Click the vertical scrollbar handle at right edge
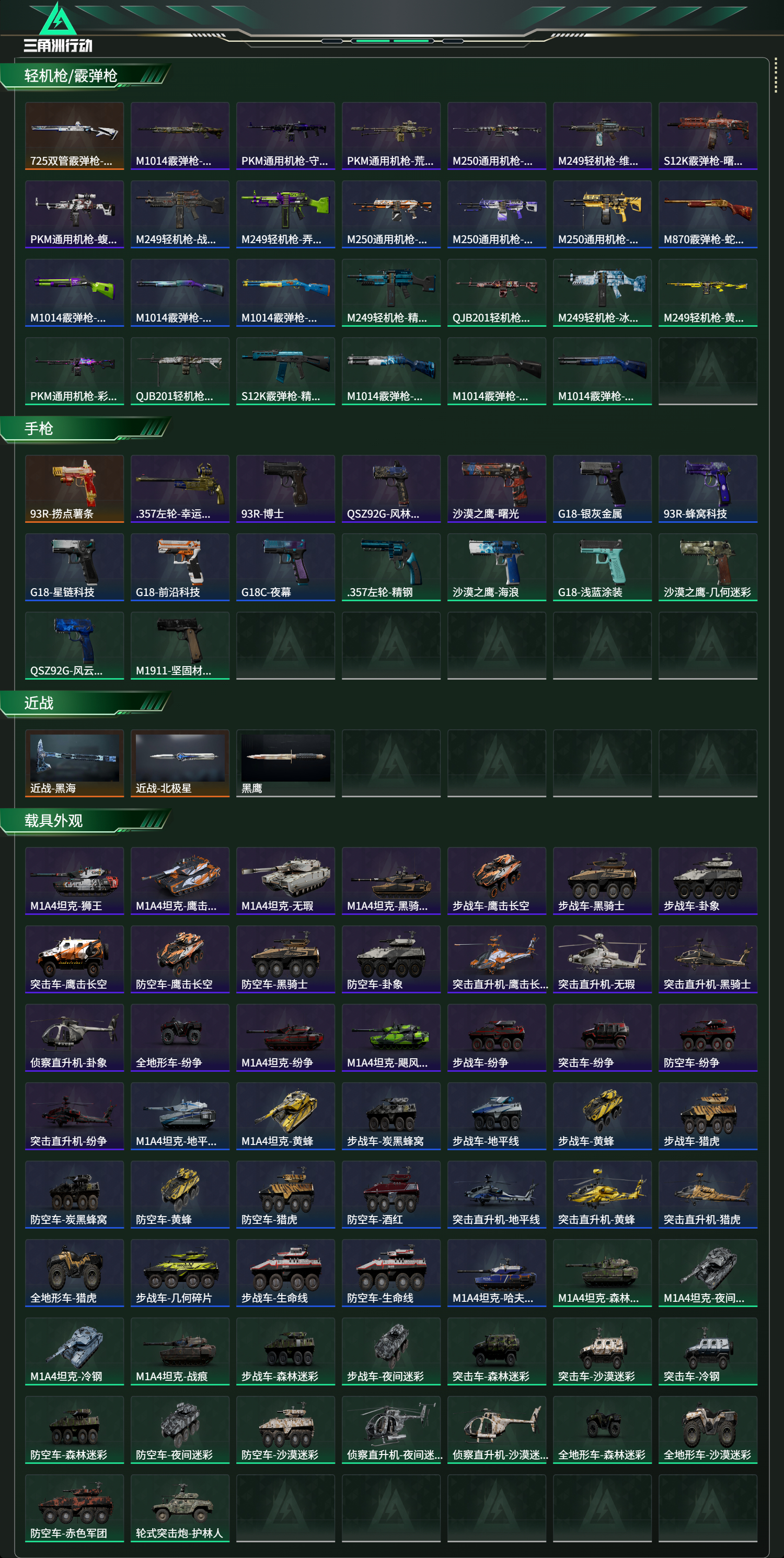 pos(776,76)
